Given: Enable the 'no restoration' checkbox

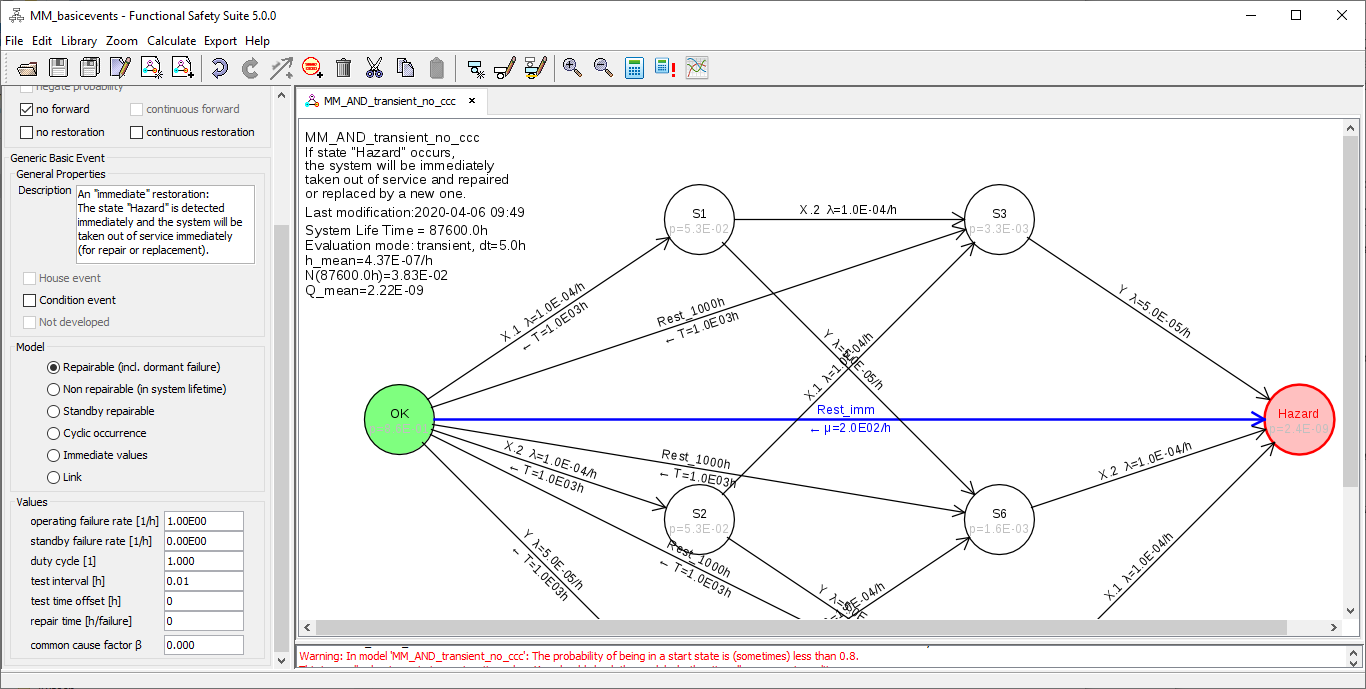Looking at the screenshot, I should [x=27, y=132].
